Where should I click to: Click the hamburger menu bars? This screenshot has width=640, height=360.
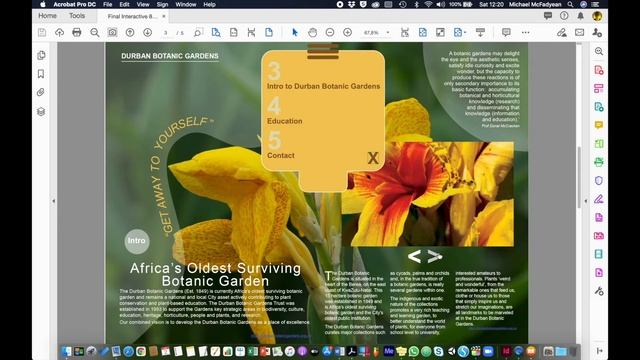point(323,52)
